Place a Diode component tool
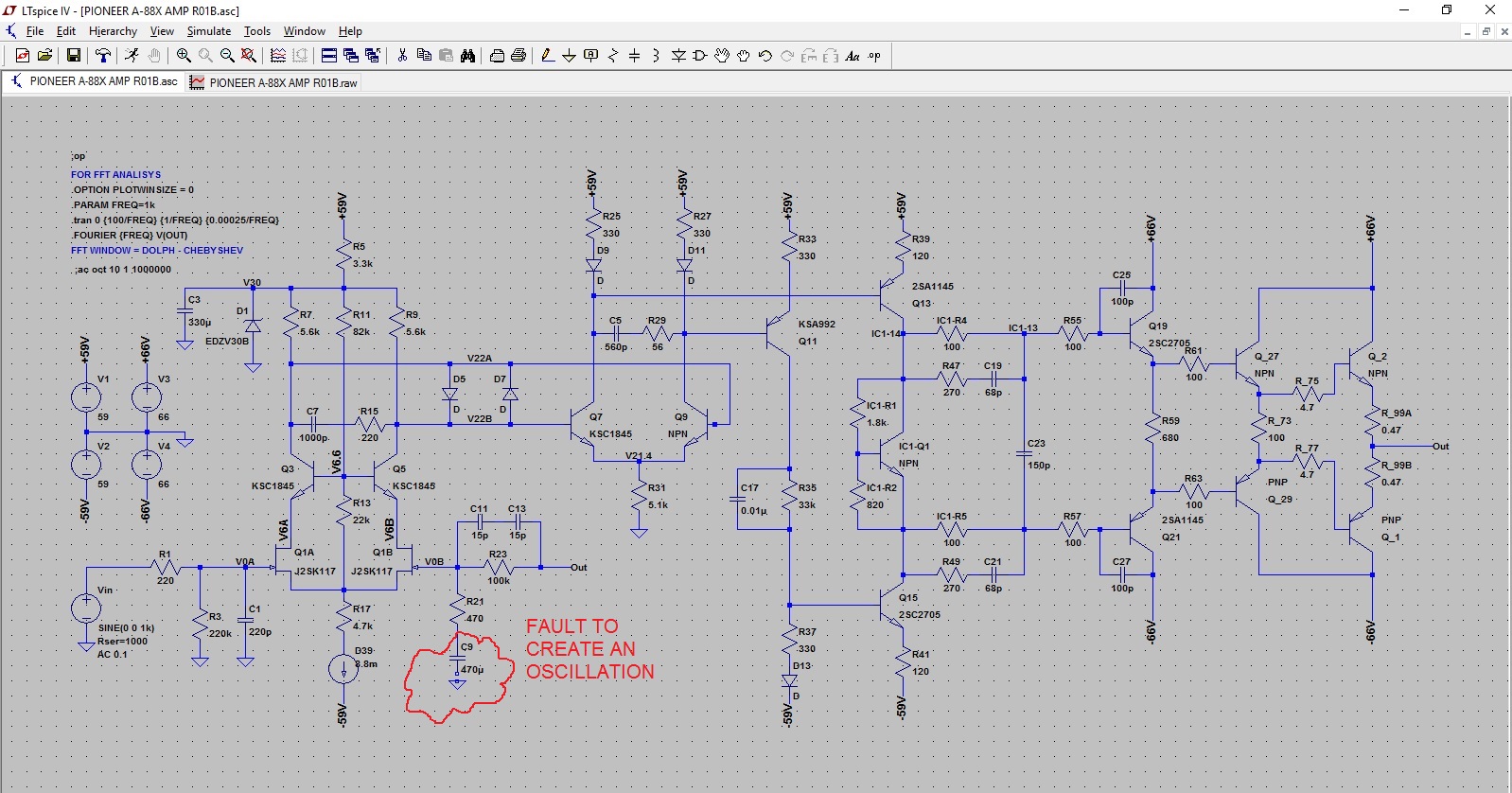The image size is (1512, 793). 678,56
